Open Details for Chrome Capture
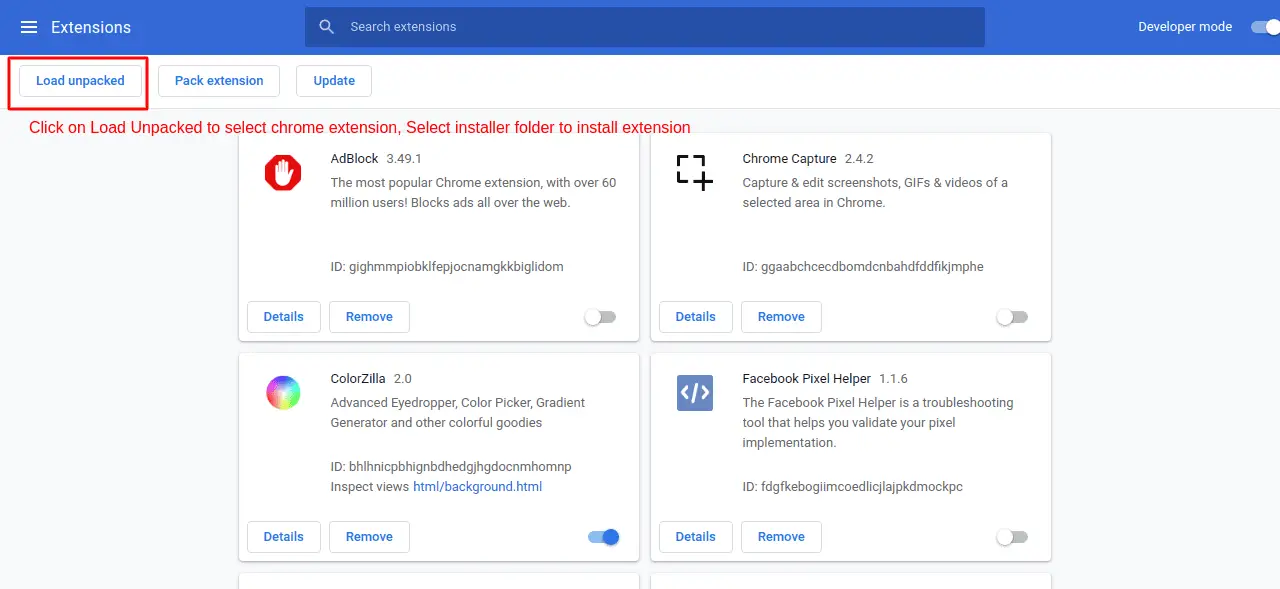The width and height of the screenshot is (1280, 589). 695,317
